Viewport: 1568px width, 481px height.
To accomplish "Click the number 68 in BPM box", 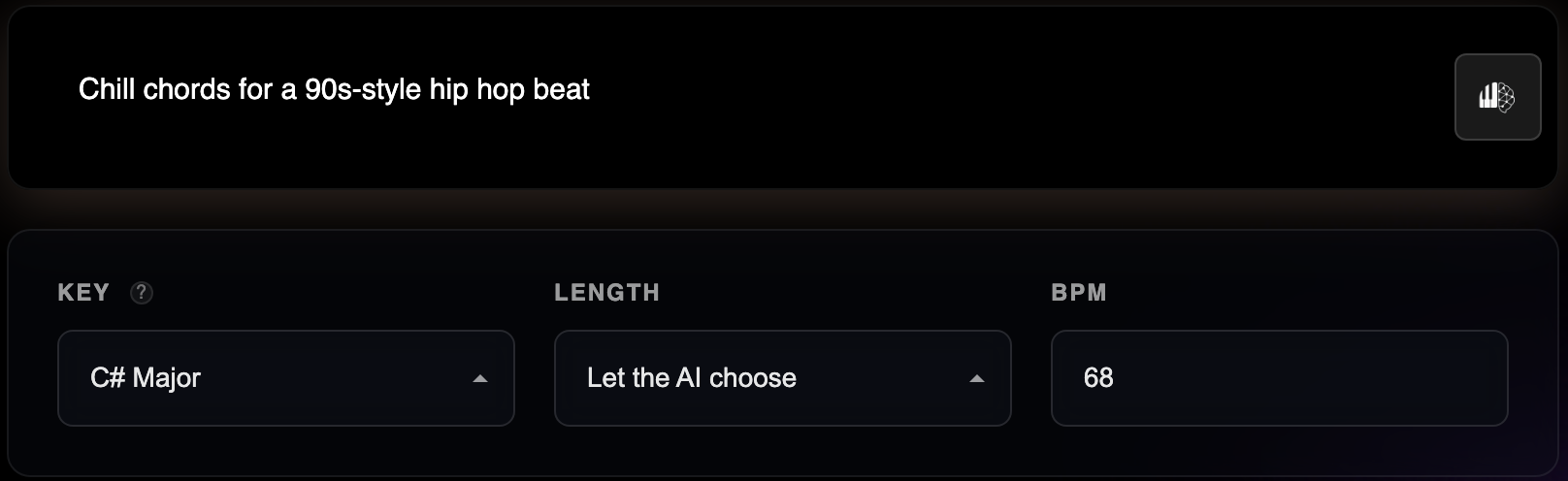I will pyautogui.click(x=1098, y=378).
